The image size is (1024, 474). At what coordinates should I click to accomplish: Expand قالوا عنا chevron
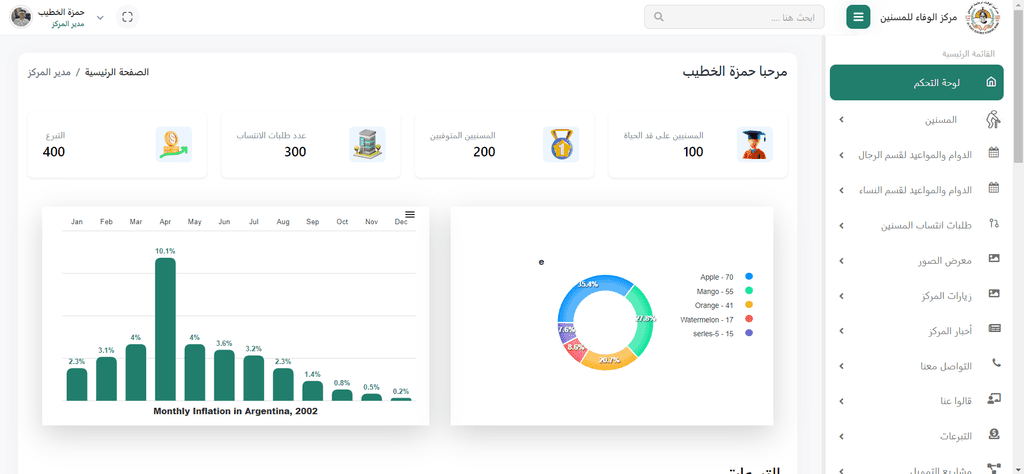tap(841, 401)
